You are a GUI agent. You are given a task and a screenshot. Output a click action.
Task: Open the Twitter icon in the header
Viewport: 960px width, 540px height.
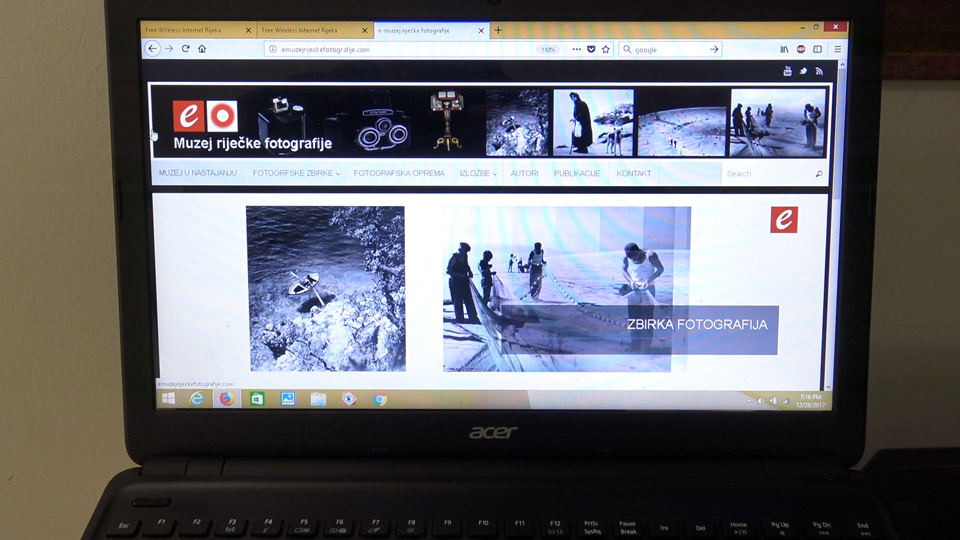point(803,71)
